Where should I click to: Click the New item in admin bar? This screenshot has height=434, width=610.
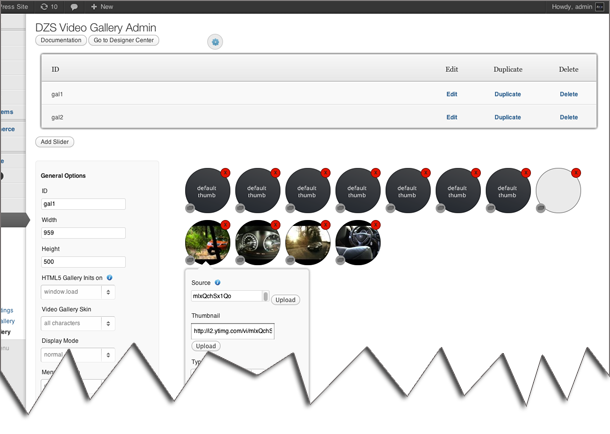click(102, 7)
